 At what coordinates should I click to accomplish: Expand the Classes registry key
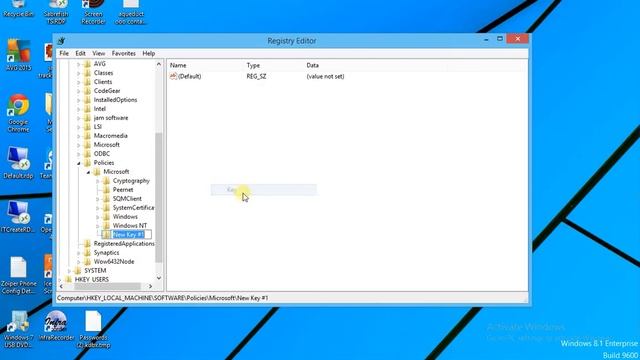78,73
